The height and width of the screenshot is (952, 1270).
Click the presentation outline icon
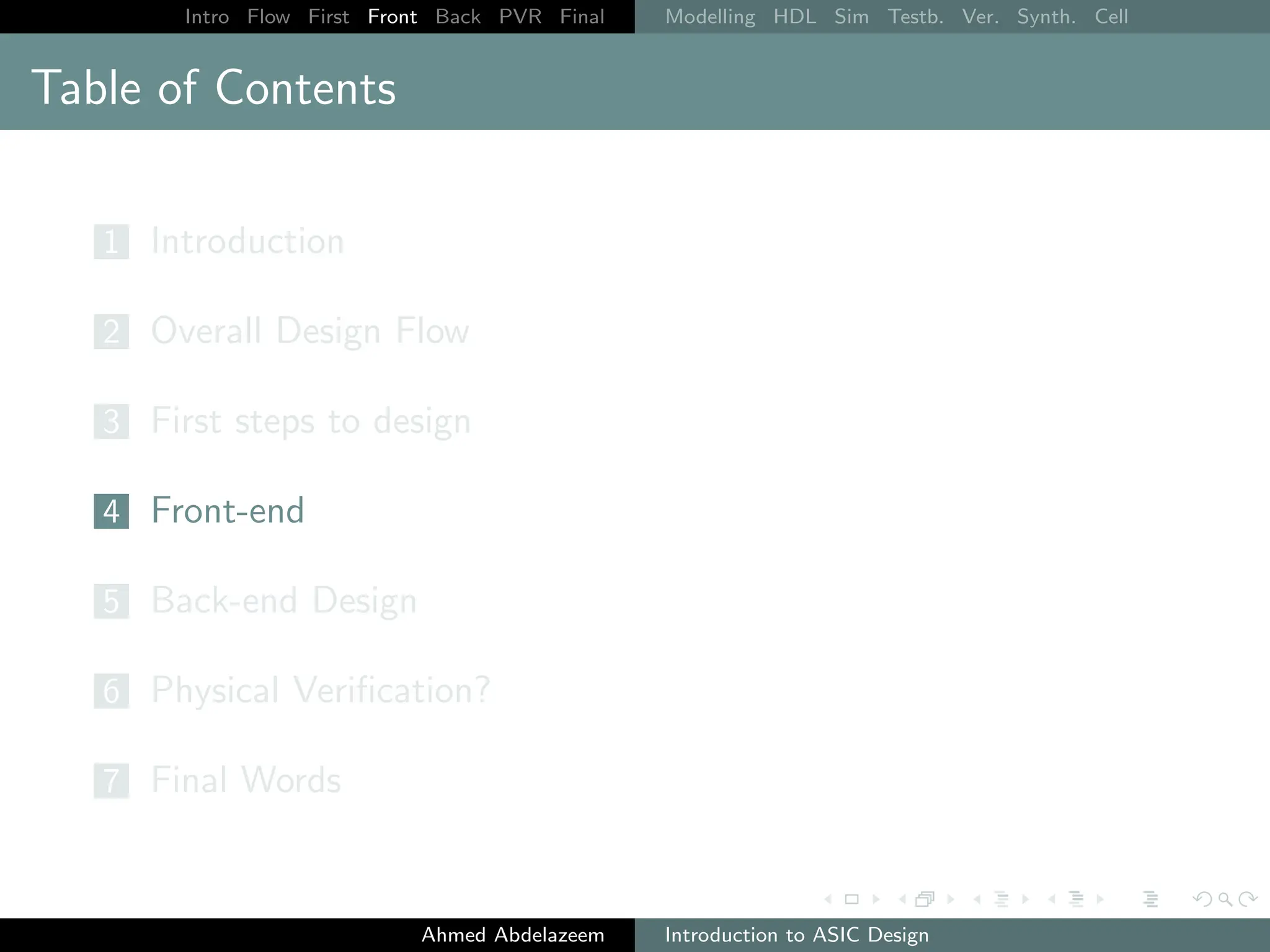click(x=1150, y=899)
